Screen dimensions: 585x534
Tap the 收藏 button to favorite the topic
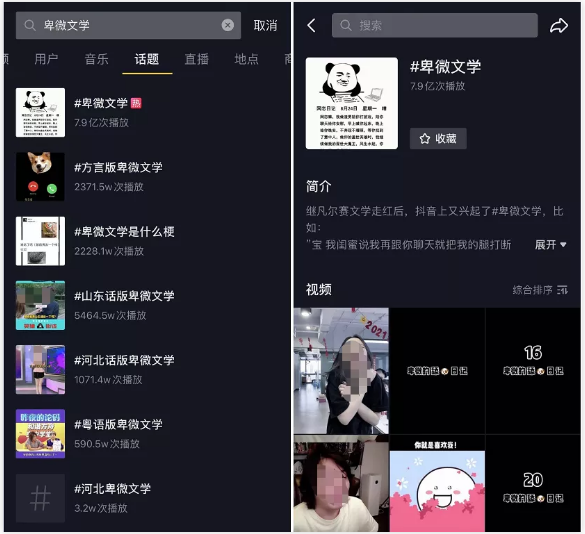438,138
